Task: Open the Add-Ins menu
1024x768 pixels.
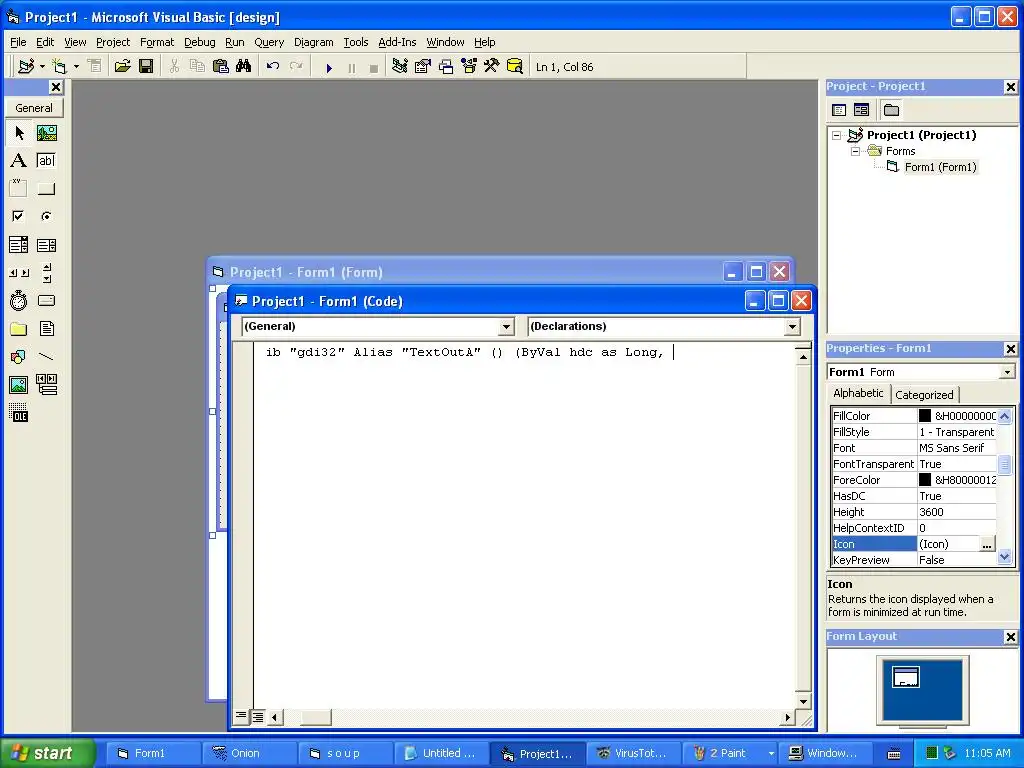Action: (397, 42)
